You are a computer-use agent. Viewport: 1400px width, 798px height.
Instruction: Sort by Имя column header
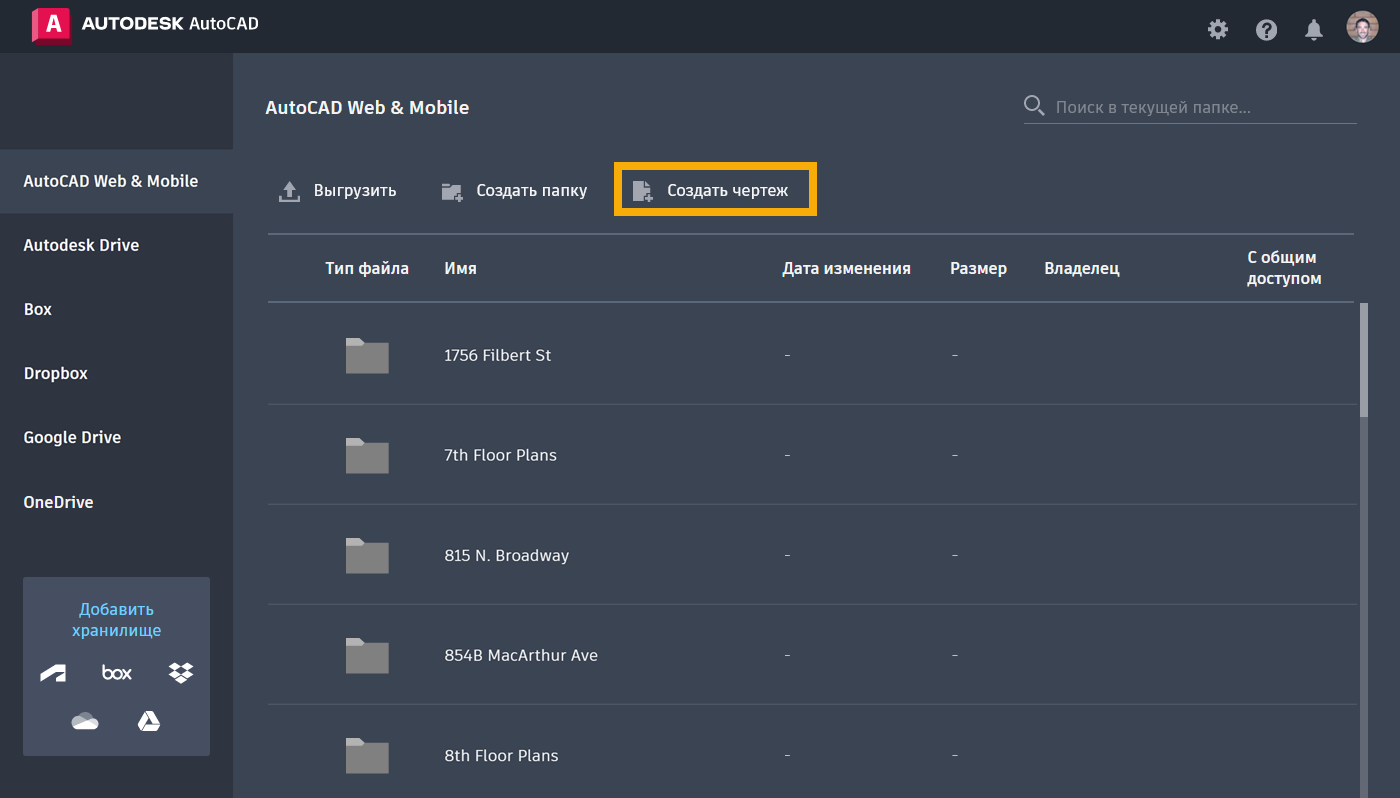(x=460, y=268)
